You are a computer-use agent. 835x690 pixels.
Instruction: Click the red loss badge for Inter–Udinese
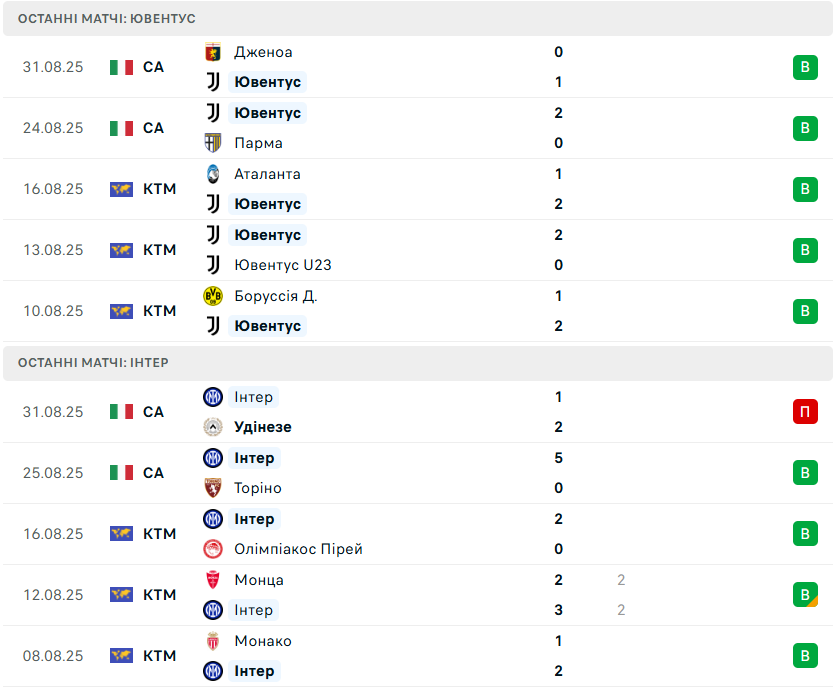click(x=805, y=412)
